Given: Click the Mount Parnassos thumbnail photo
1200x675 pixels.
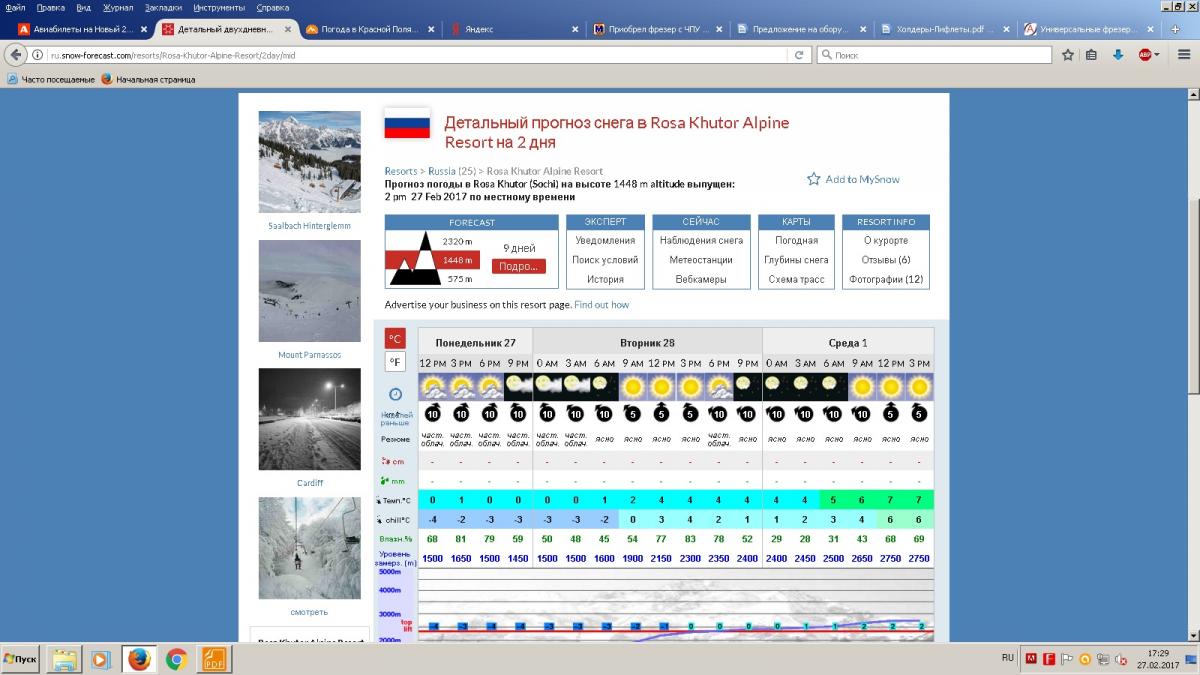Looking at the screenshot, I should pos(309,290).
